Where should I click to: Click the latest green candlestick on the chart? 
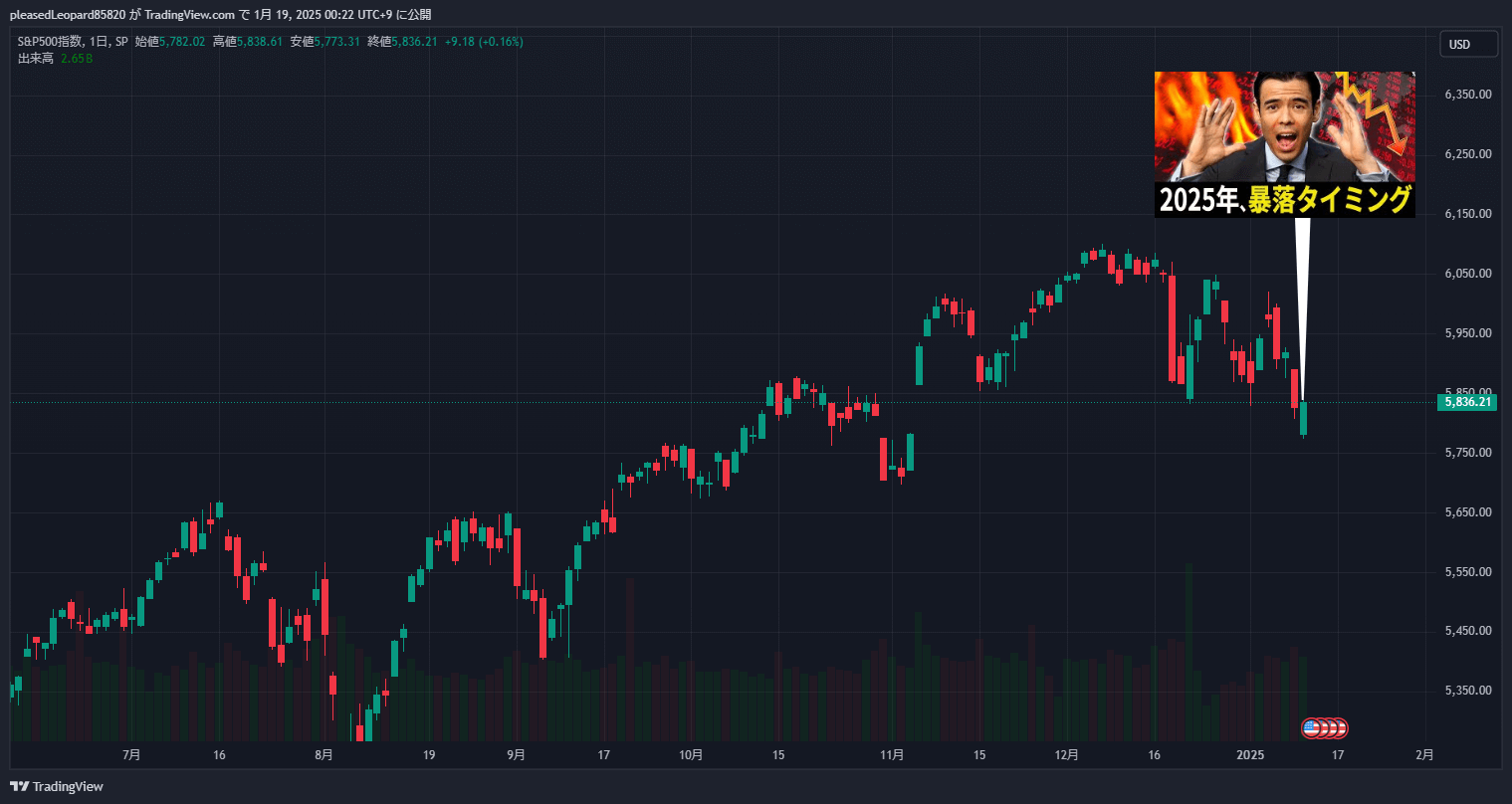click(x=1303, y=418)
